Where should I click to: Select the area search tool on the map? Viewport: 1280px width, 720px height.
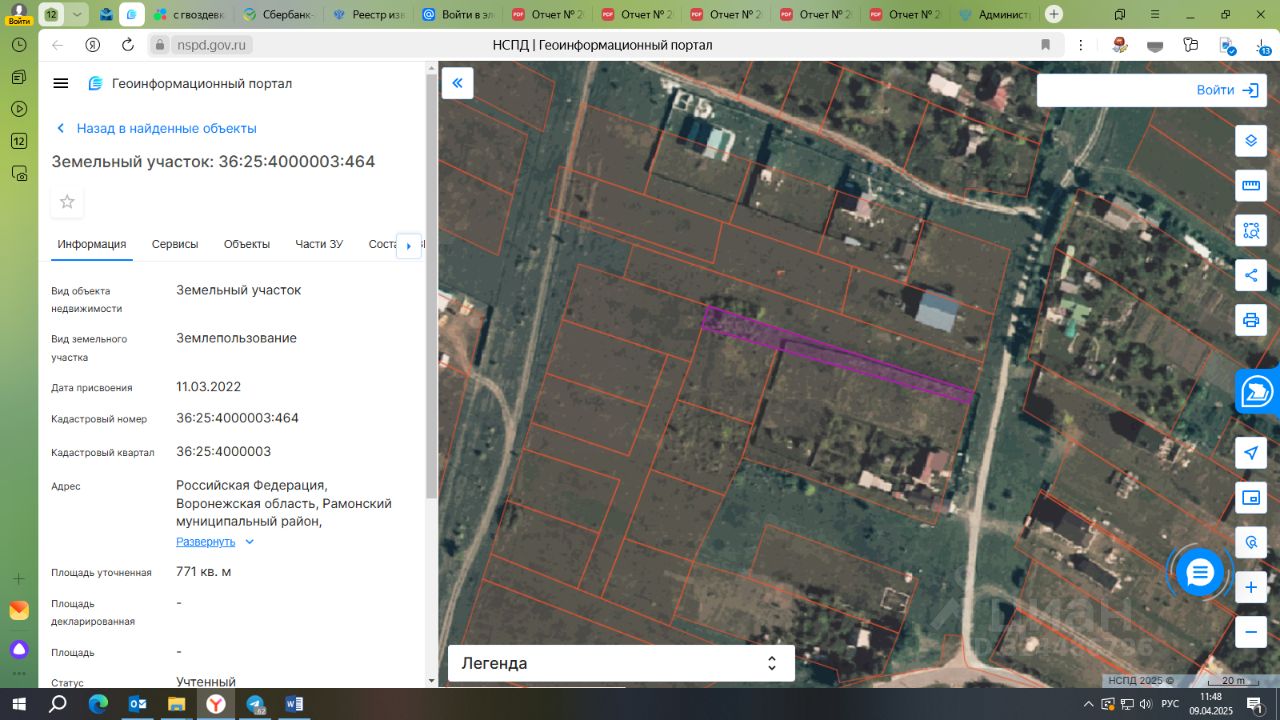click(x=1250, y=230)
